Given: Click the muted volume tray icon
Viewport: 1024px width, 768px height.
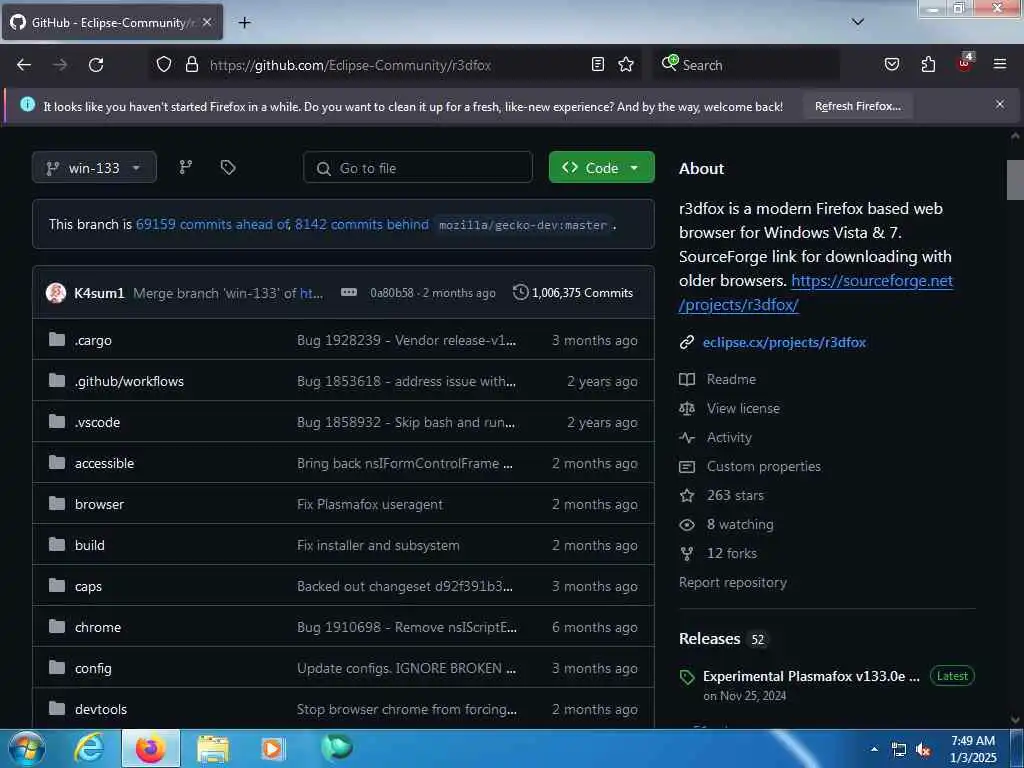Looking at the screenshot, I should 923,750.
